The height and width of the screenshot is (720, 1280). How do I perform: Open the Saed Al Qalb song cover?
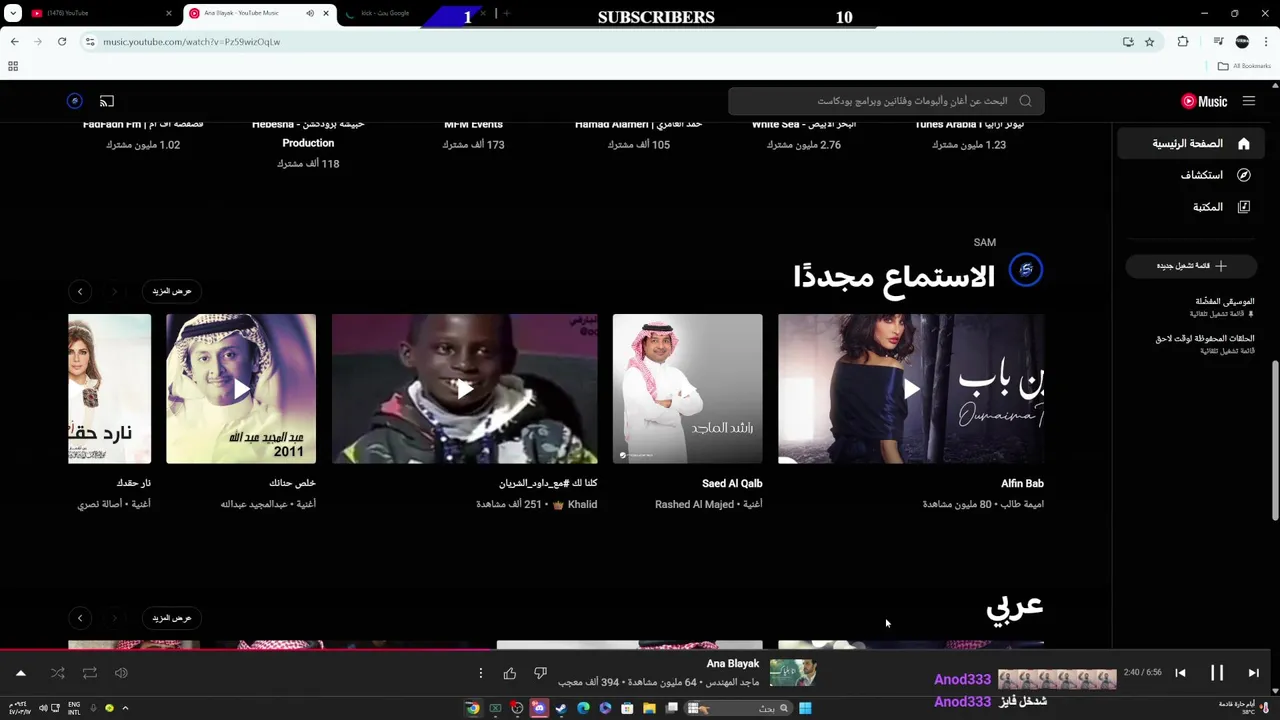[687, 389]
